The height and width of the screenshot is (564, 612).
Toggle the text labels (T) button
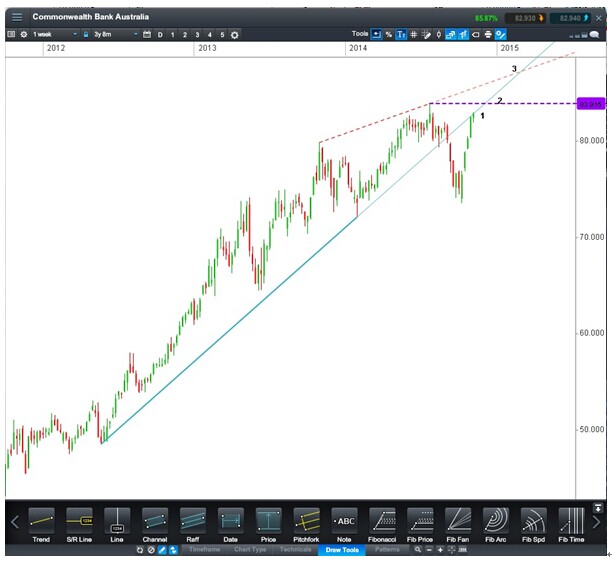pos(400,35)
